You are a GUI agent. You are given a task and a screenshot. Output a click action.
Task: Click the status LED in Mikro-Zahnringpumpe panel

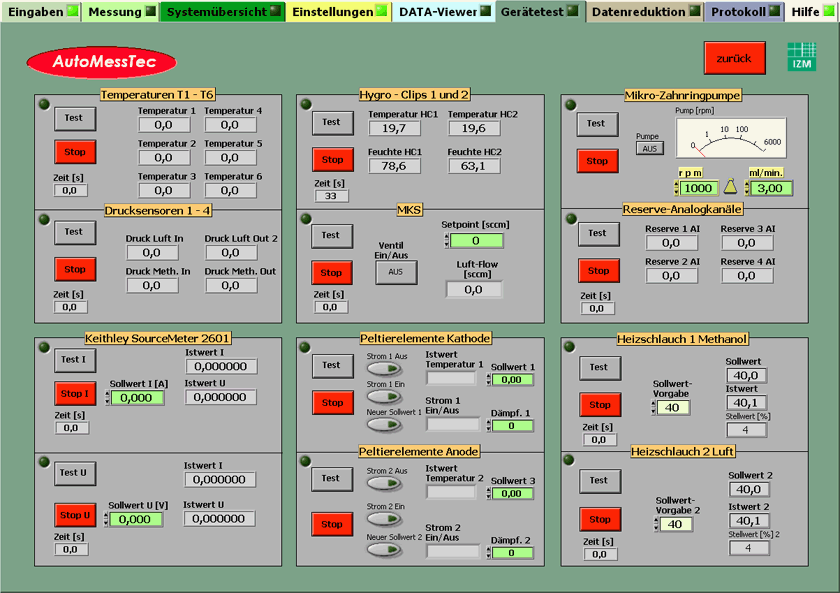(x=571, y=105)
